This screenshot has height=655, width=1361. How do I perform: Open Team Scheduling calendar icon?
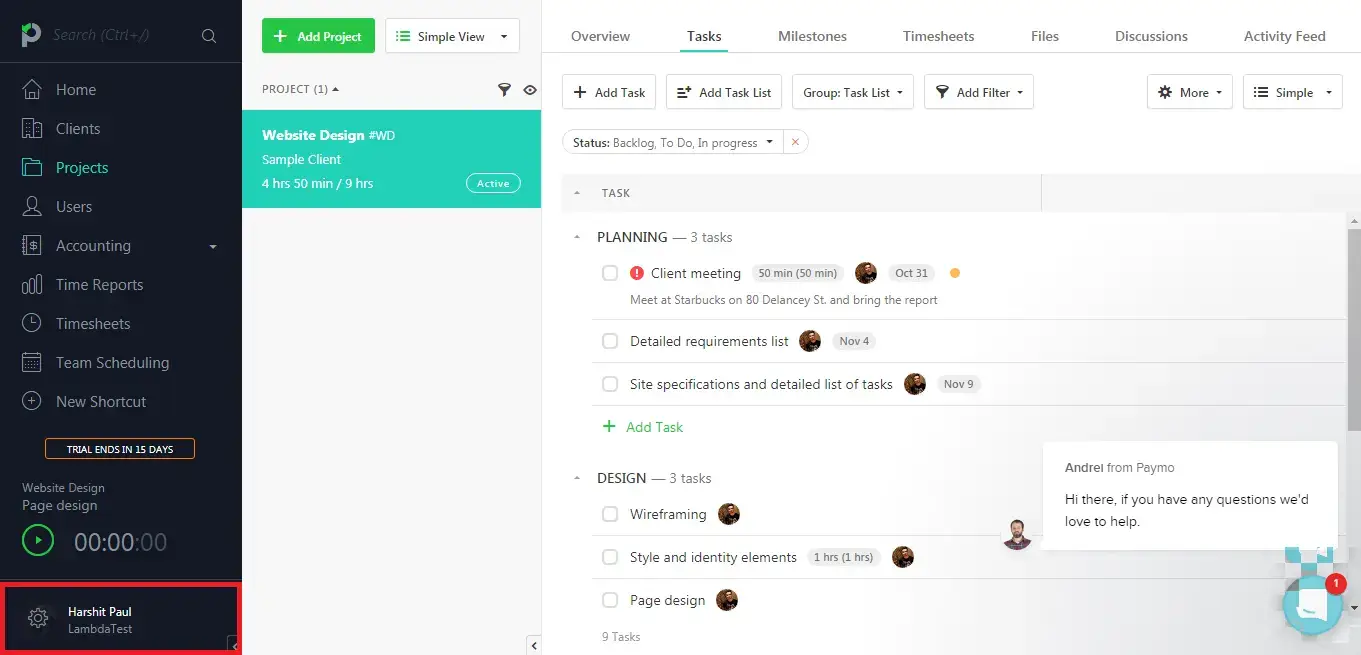(x=32, y=363)
